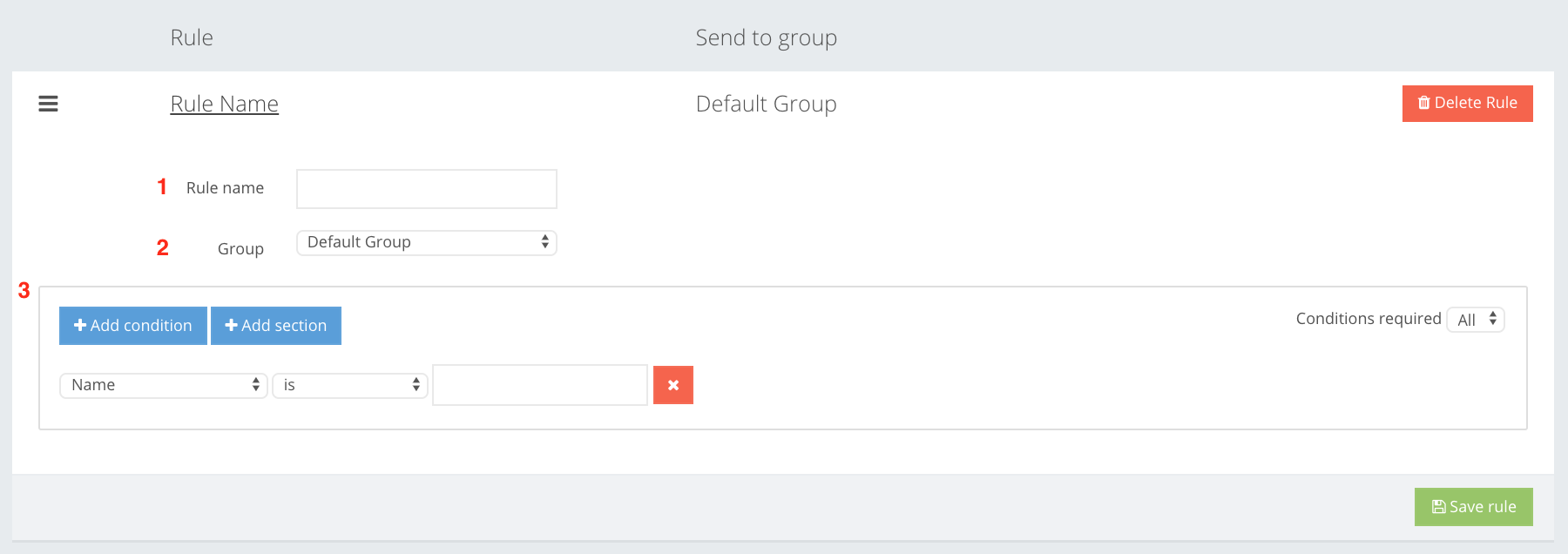
Task: Click the hamburger drag handle icon
Action: coord(48,104)
